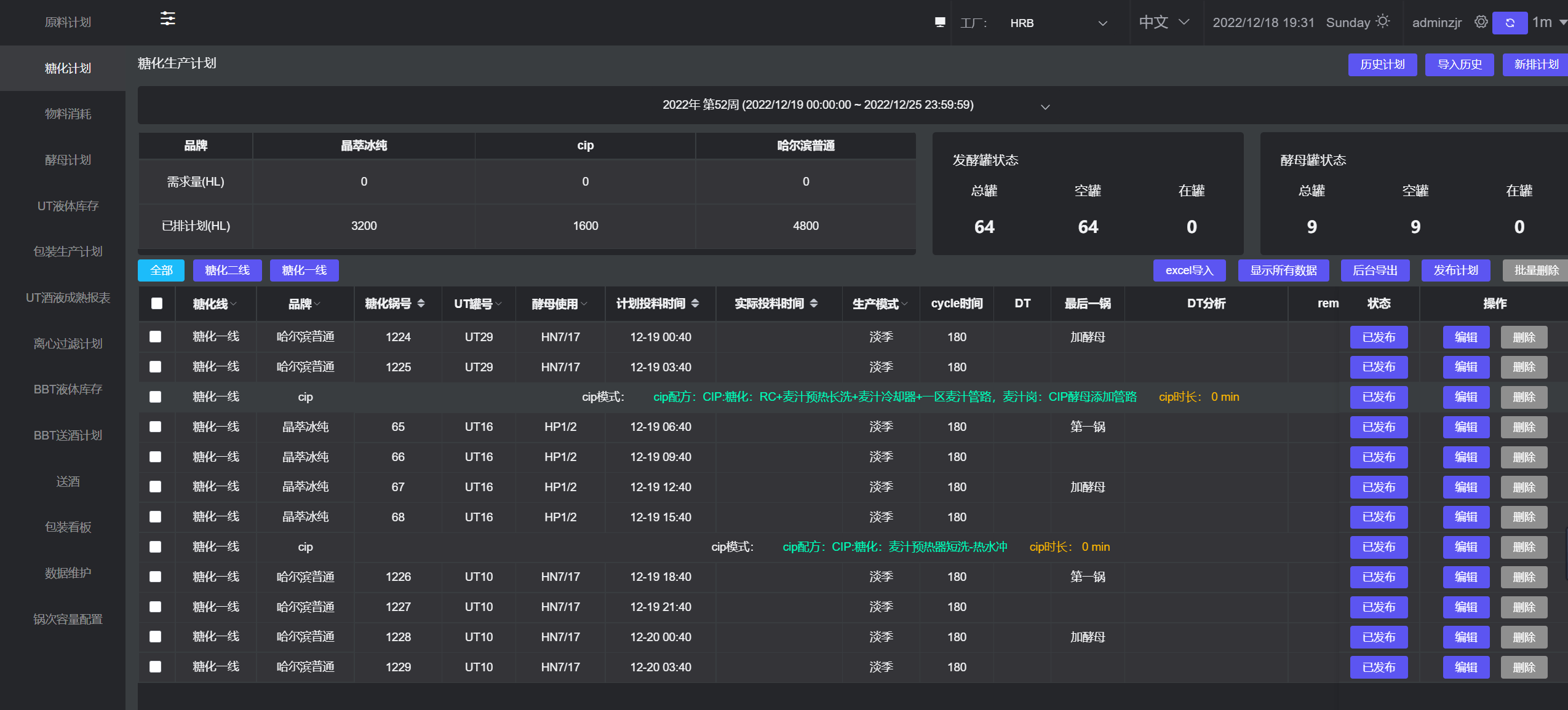Select the 全部 filter tab

[x=161, y=270]
